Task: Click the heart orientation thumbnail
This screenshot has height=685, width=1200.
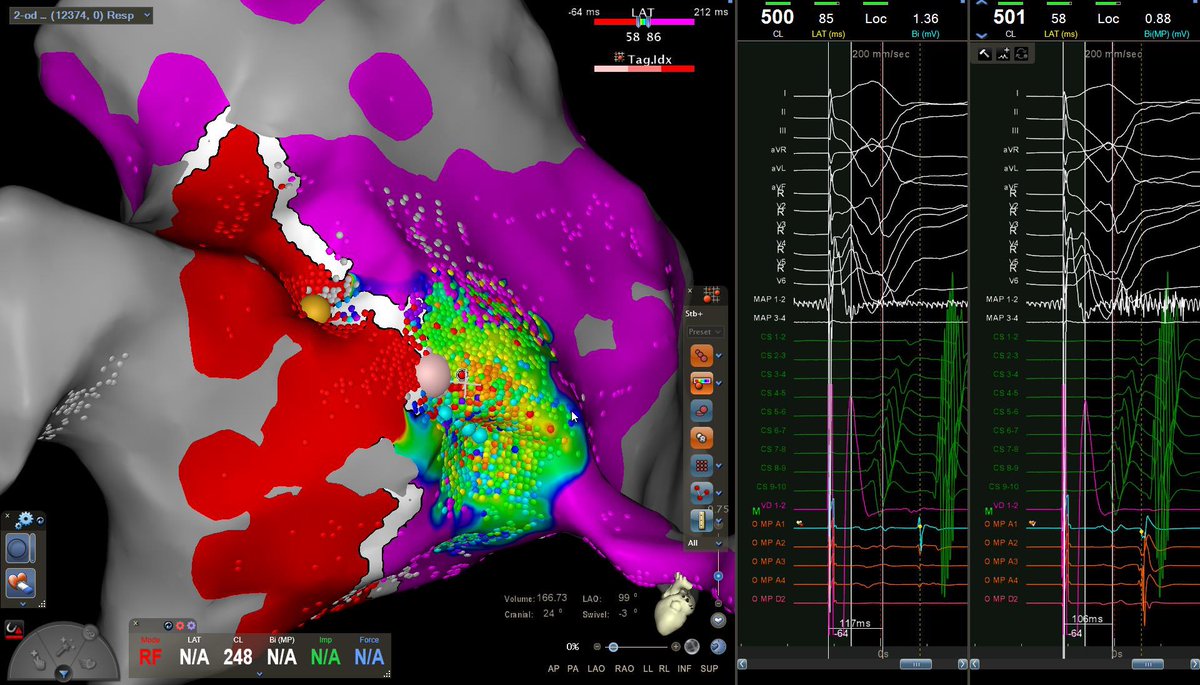Action: click(x=676, y=605)
